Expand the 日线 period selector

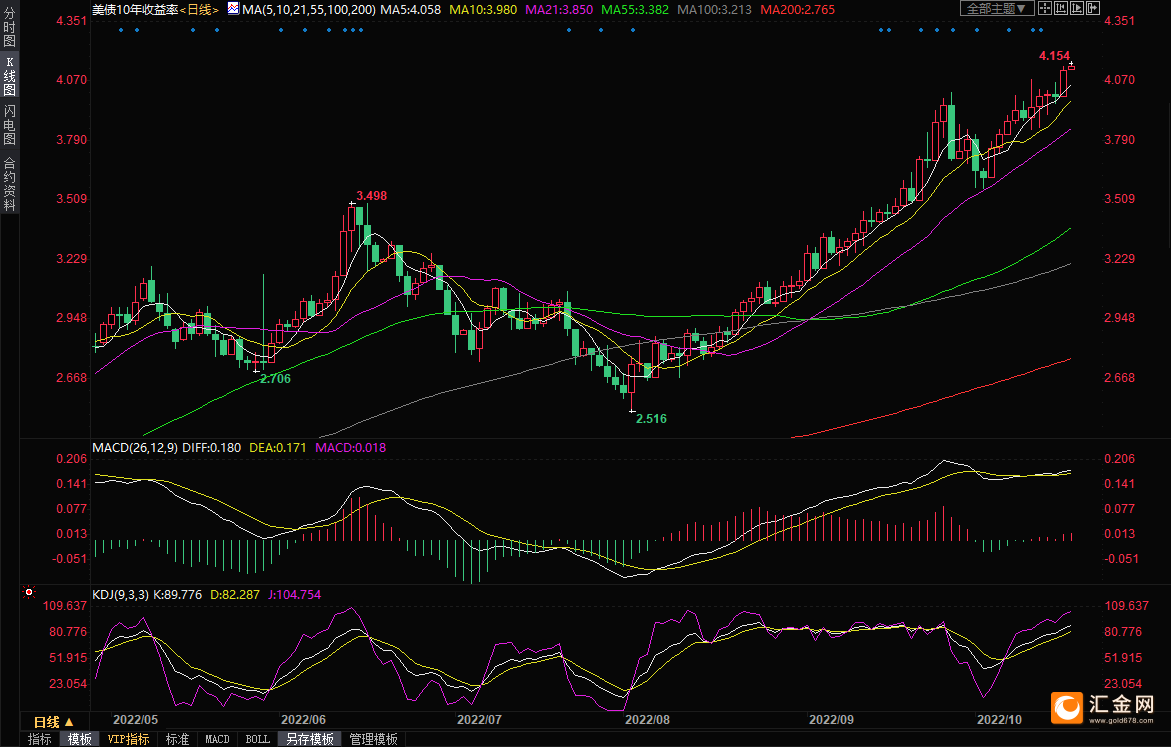[x=54, y=722]
